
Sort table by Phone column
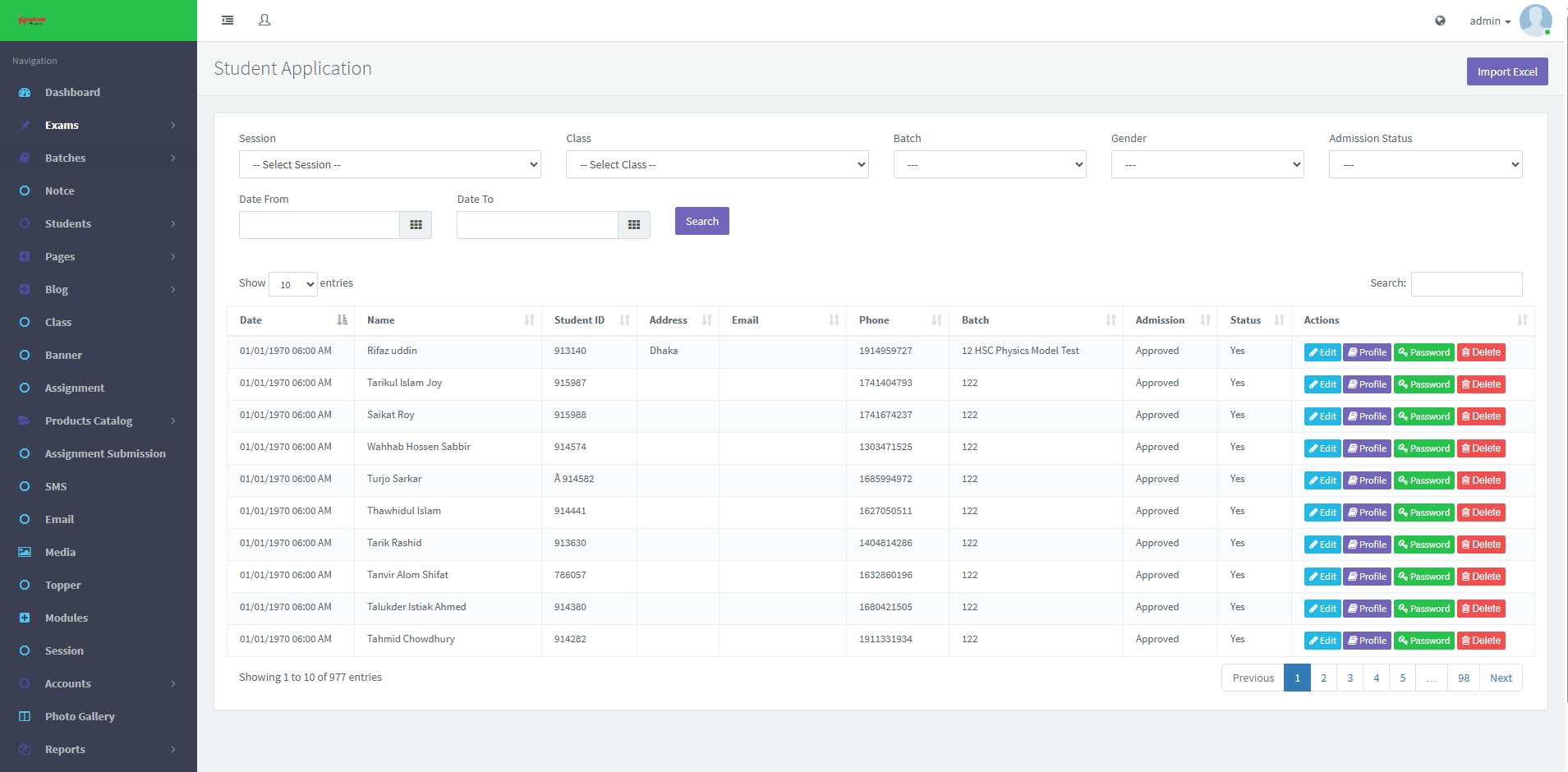click(x=897, y=320)
